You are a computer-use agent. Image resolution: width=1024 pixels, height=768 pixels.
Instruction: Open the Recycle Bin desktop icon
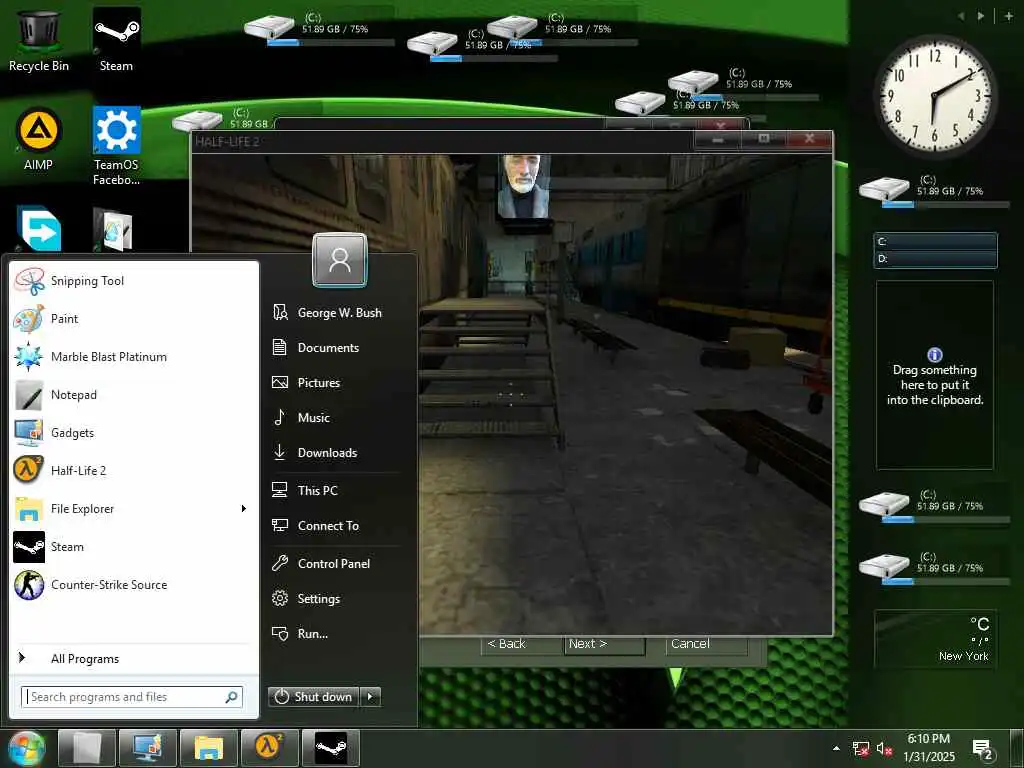pos(39,39)
